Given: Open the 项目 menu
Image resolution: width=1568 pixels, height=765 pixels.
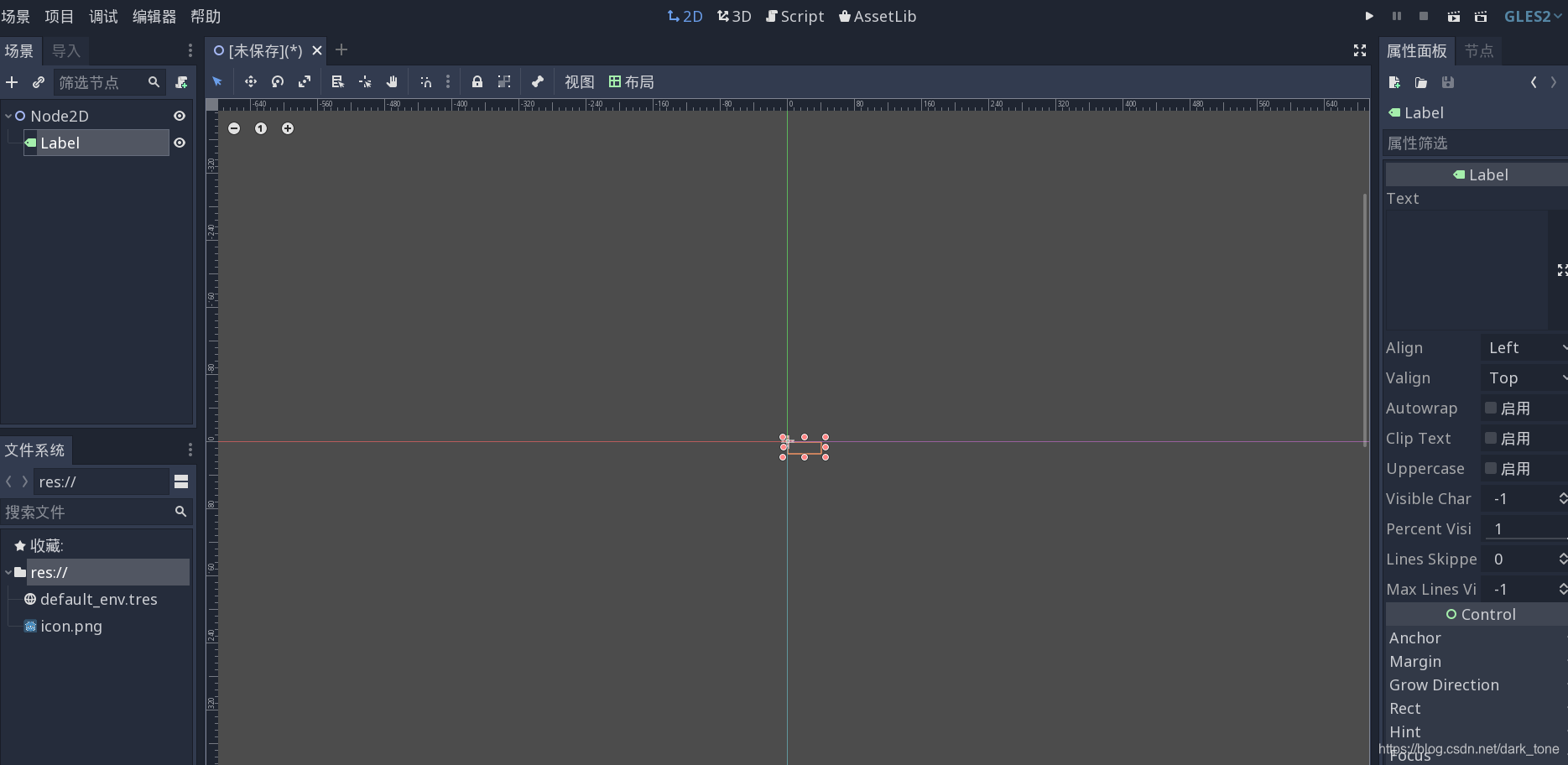Looking at the screenshot, I should 60,16.
